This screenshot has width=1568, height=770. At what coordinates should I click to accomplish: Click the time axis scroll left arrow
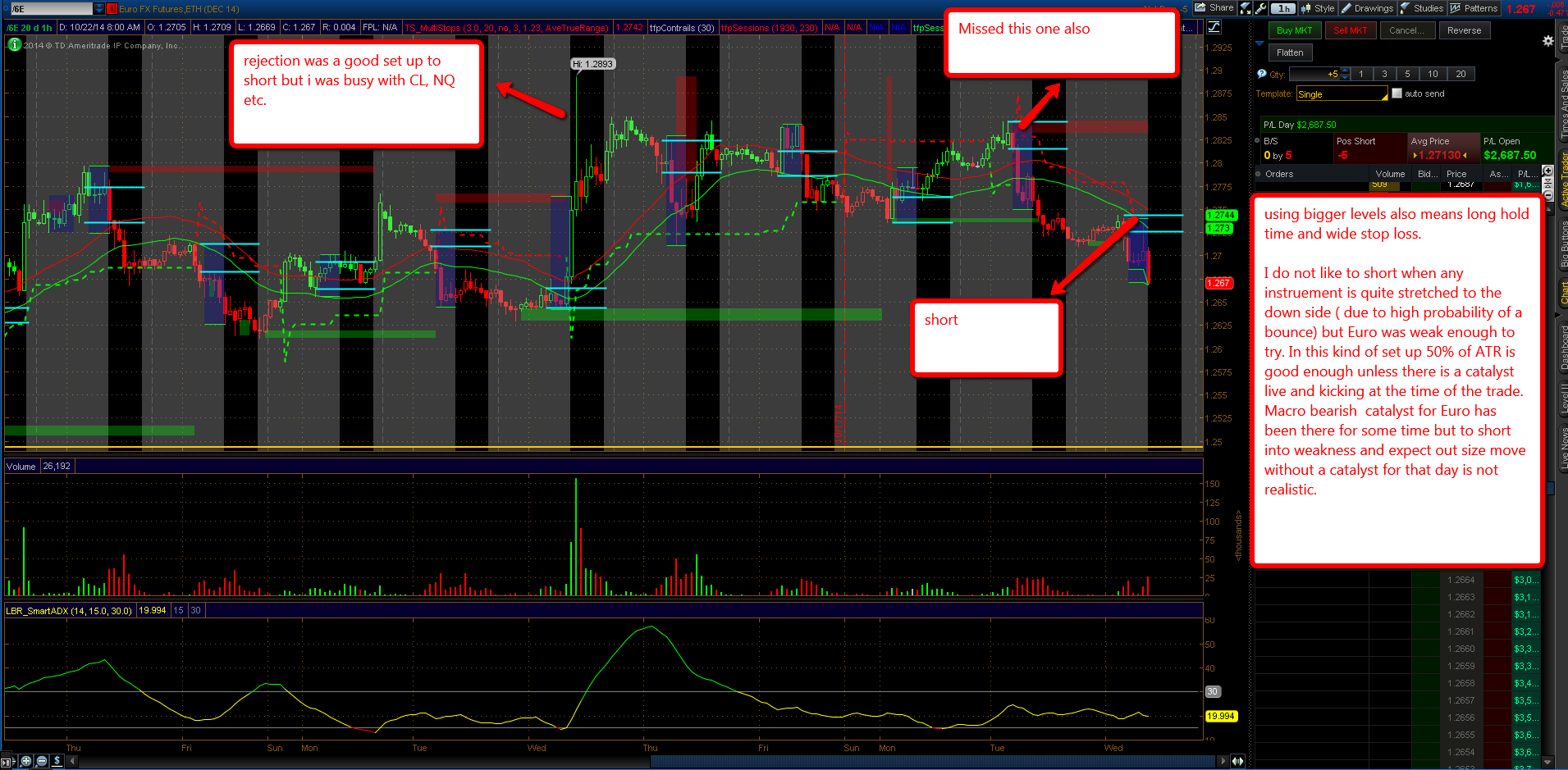pos(72,761)
